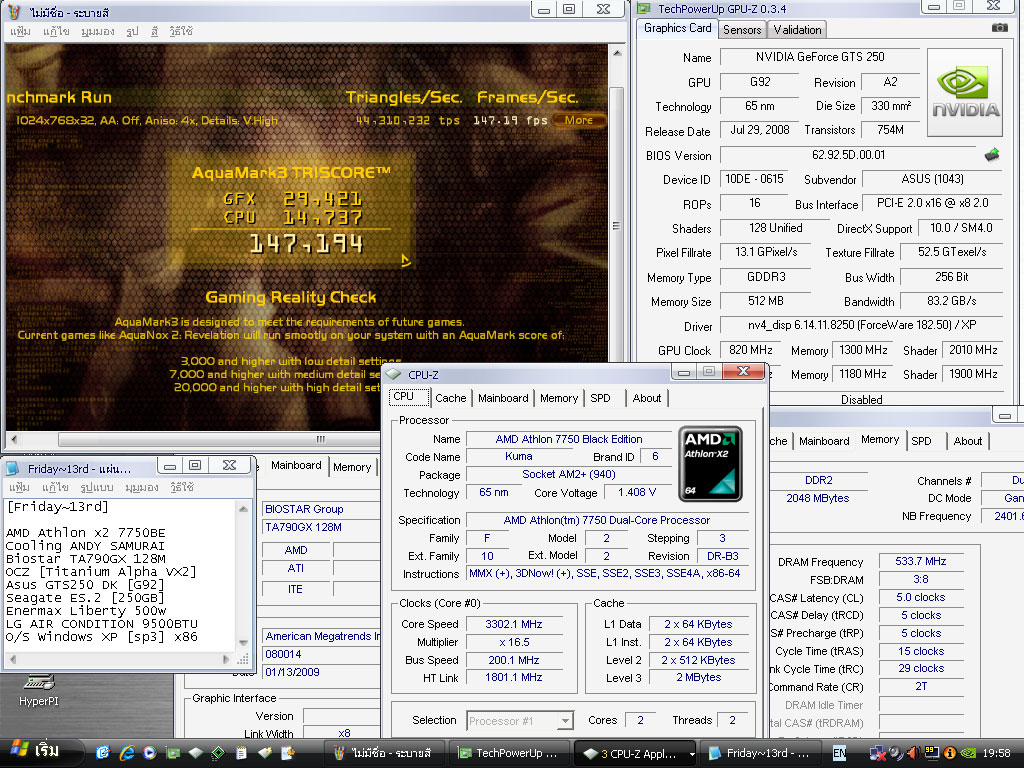Open the Paint วิธีใช้ (Help) menu
The height and width of the screenshot is (768, 1024).
point(181,31)
